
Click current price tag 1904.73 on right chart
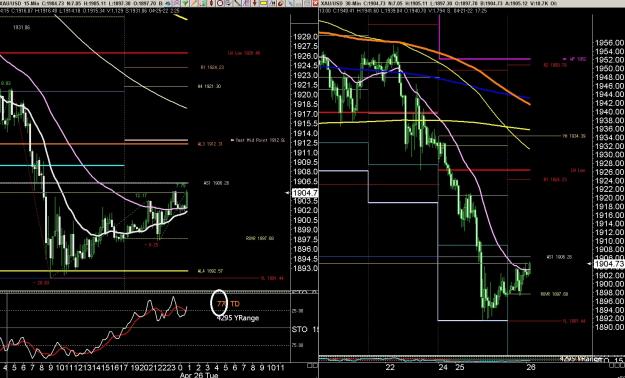click(609, 264)
